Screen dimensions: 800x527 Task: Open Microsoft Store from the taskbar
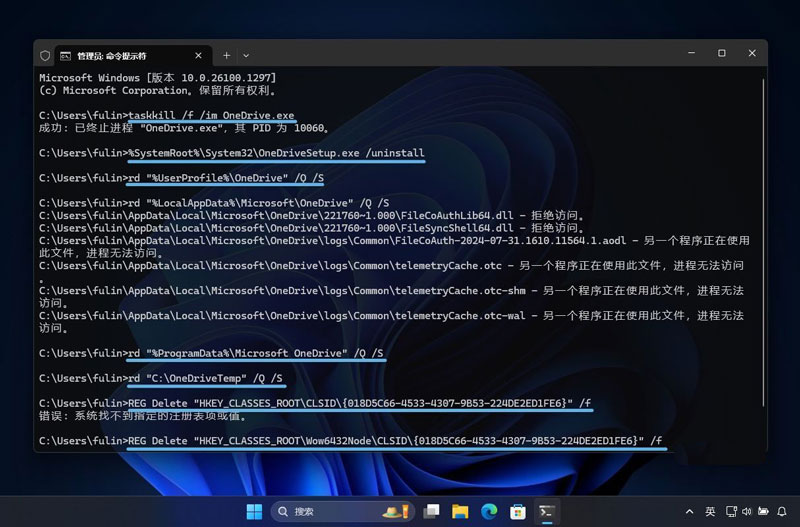pos(518,511)
